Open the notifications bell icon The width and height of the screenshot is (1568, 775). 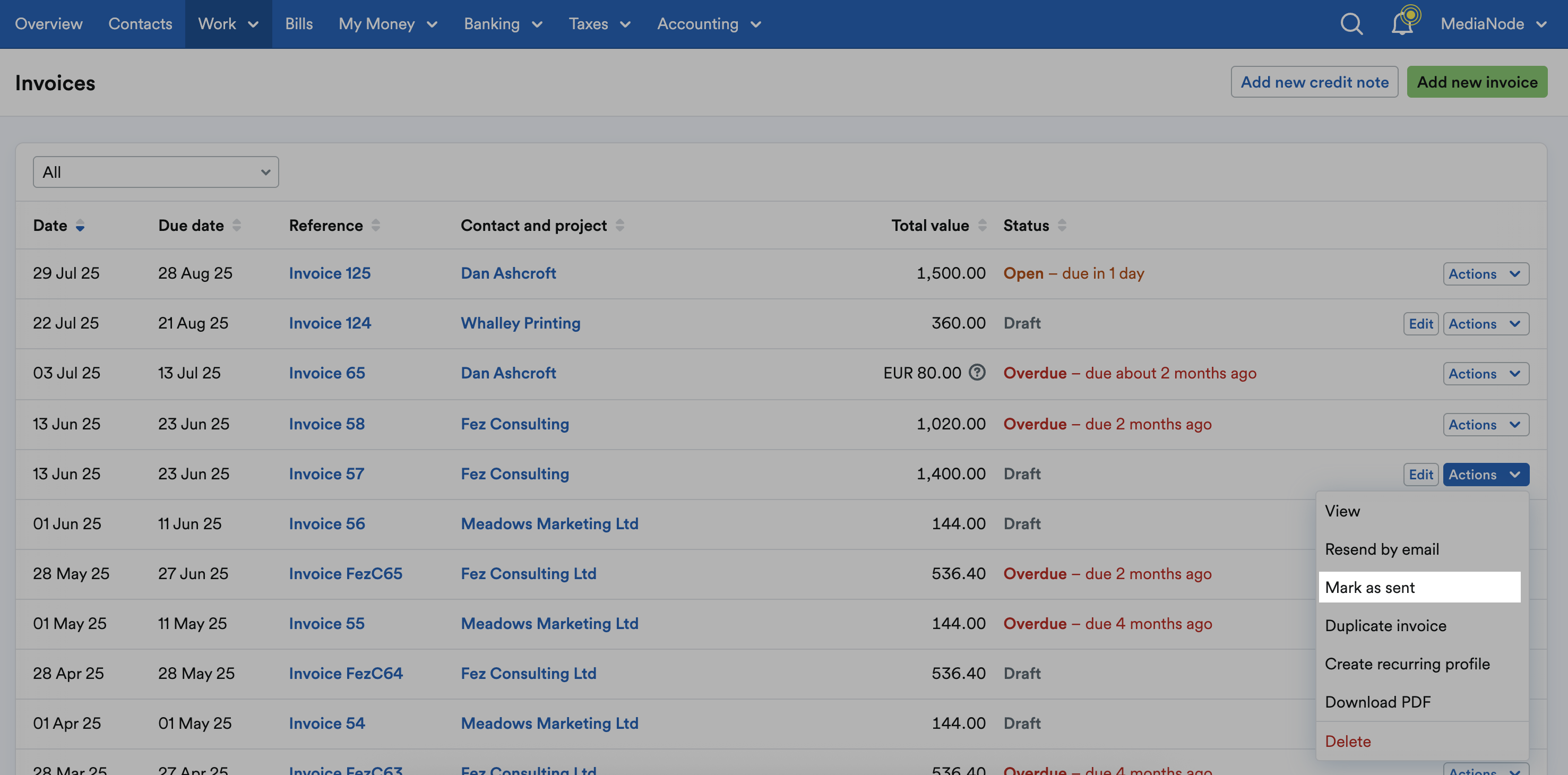[1402, 24]
